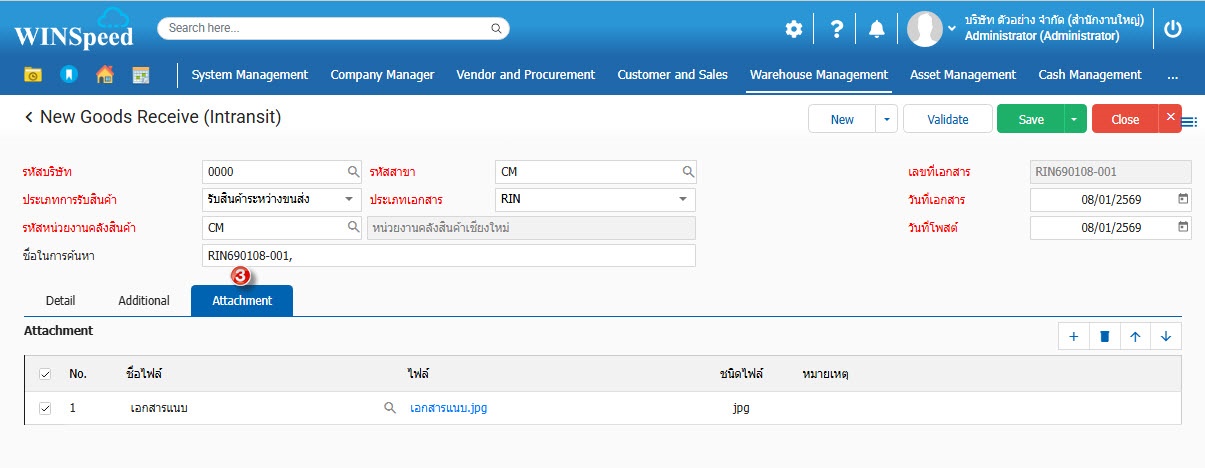Toggle the select-all checkbox in table header
This screenshot has width=1205, height=468.
click(45, 374)
